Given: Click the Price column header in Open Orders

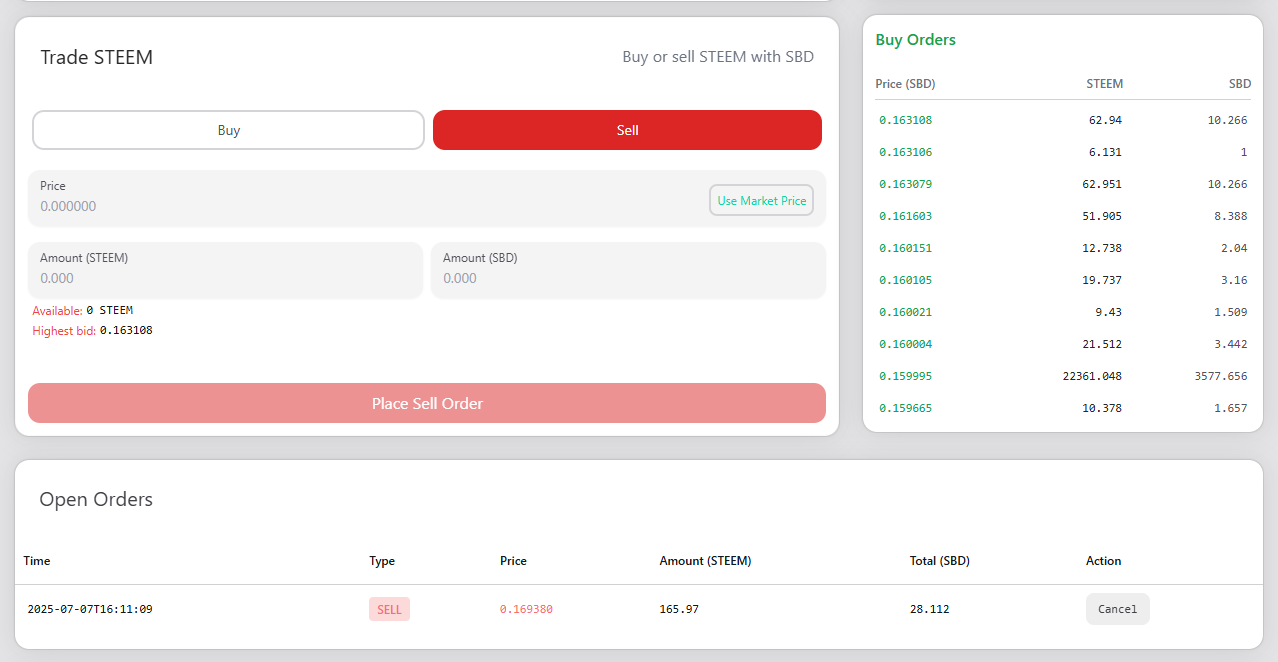Looking at the screenshot, I should [513, 561].
